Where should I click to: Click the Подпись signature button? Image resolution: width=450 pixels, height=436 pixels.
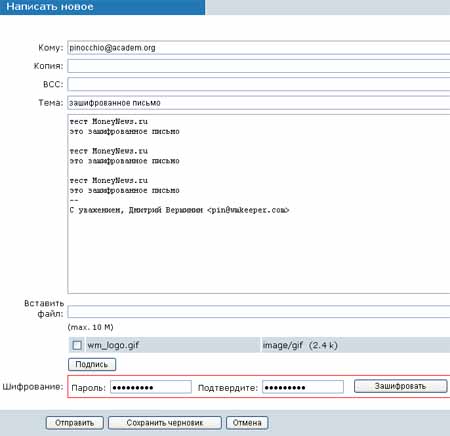(x=92, y=364)
